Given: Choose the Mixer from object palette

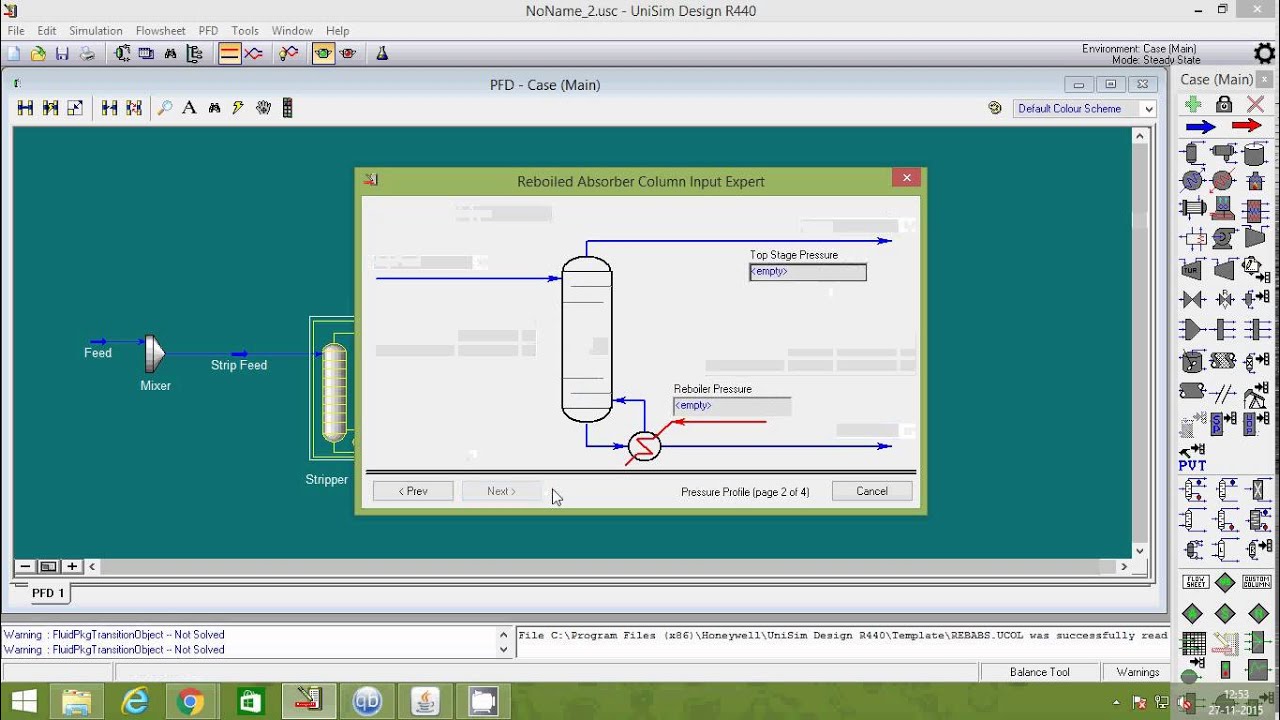Looking at the screenshot, I should pyautogui.click(x=1192, y=329).
